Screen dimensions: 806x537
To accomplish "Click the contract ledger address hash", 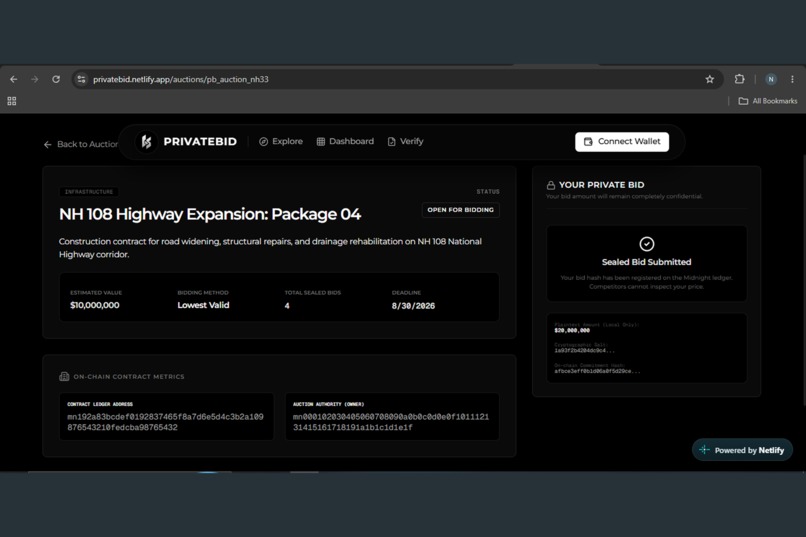I will 165,422.
